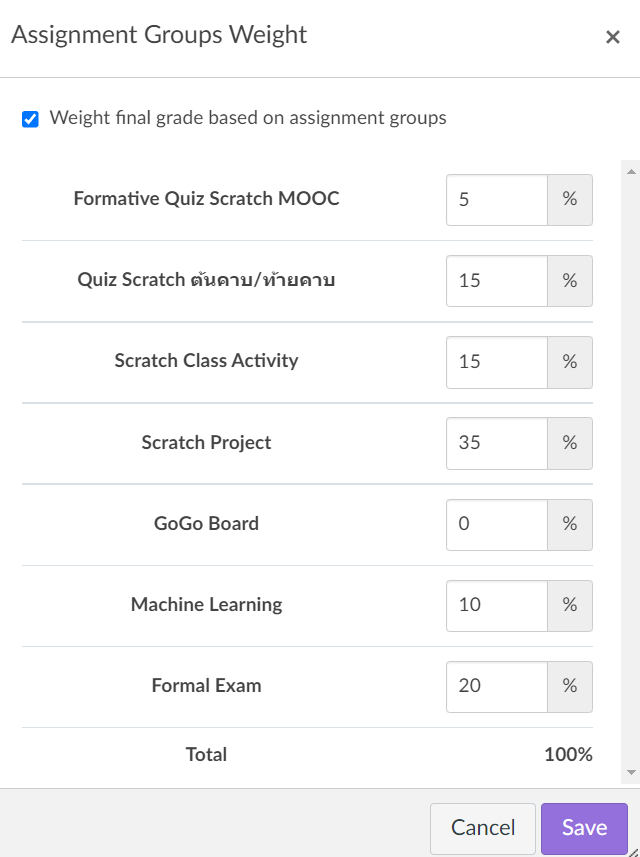Click Quiz Scratch ต้นคาบ/ท้ายคาบ weight field

[497, 281]
